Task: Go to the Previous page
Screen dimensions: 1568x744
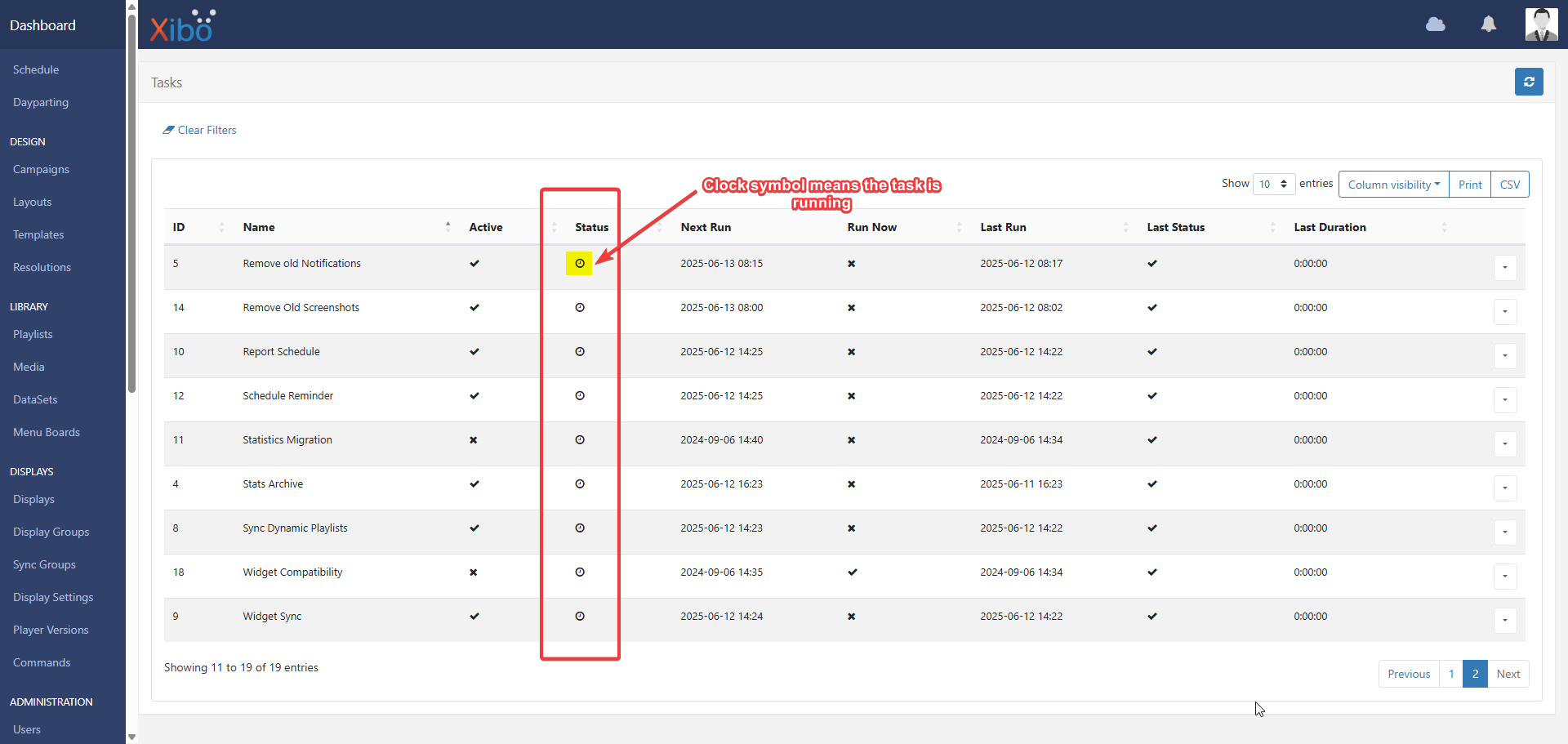Action: 1408,674
